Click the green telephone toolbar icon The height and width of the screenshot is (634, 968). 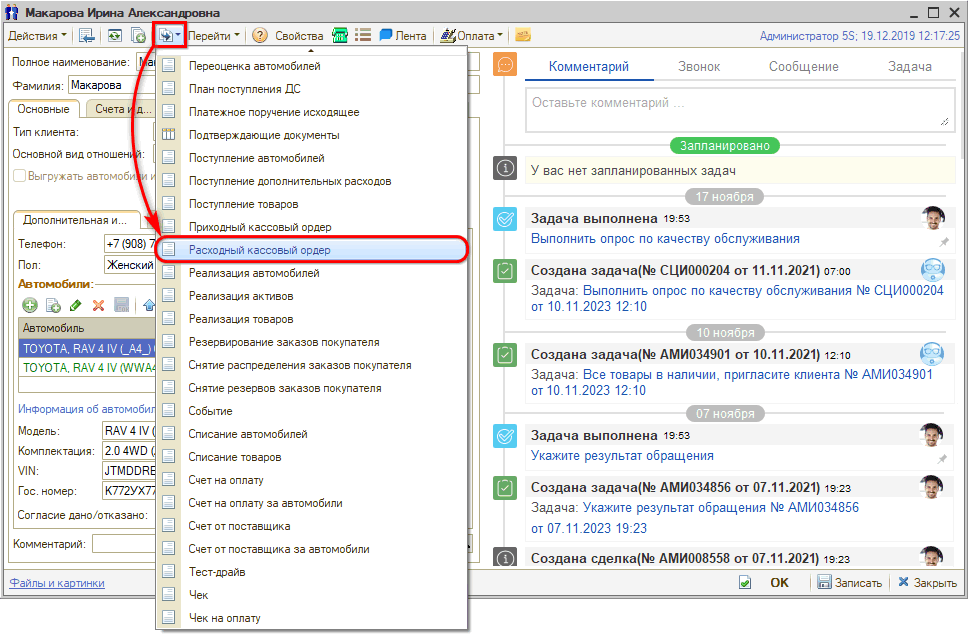[x=340, y=36]
